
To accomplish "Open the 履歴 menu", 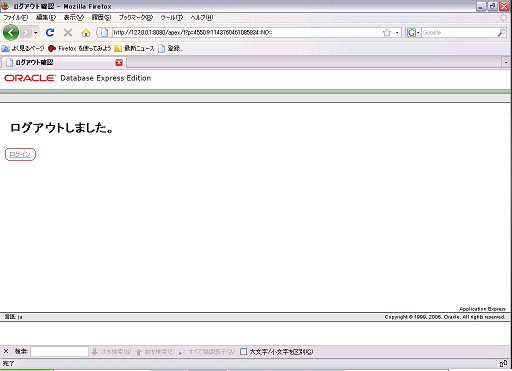I will click(x=101, y=17).
